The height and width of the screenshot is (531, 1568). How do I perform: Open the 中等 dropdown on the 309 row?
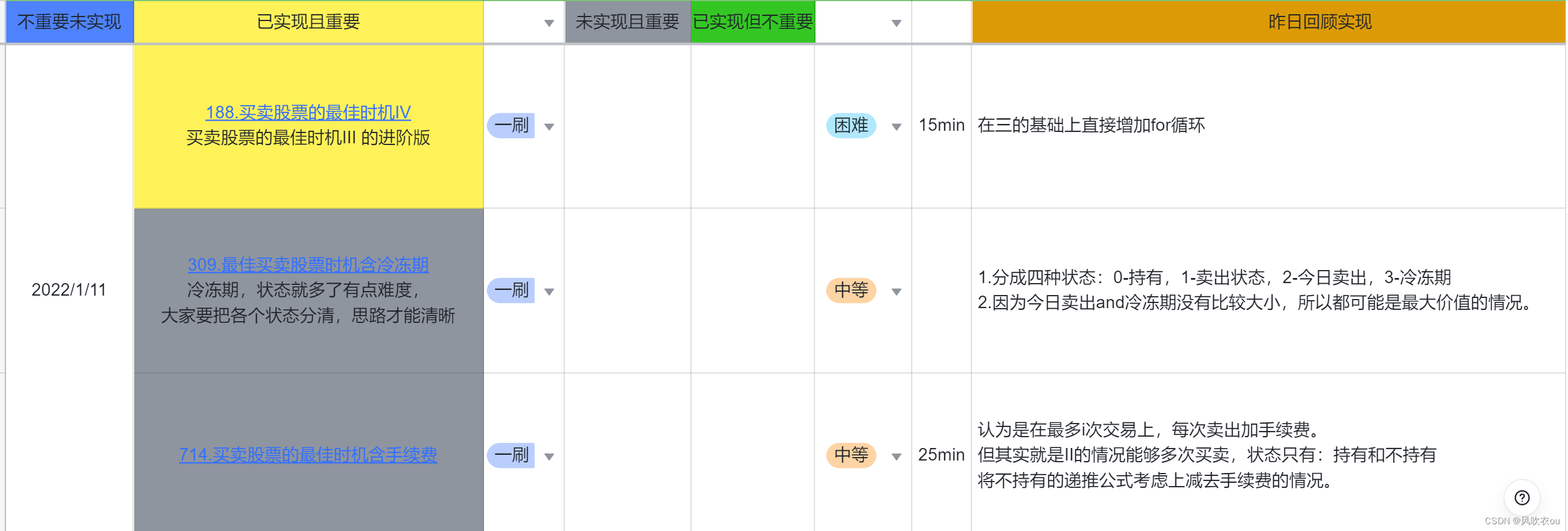tap(896, 291)
